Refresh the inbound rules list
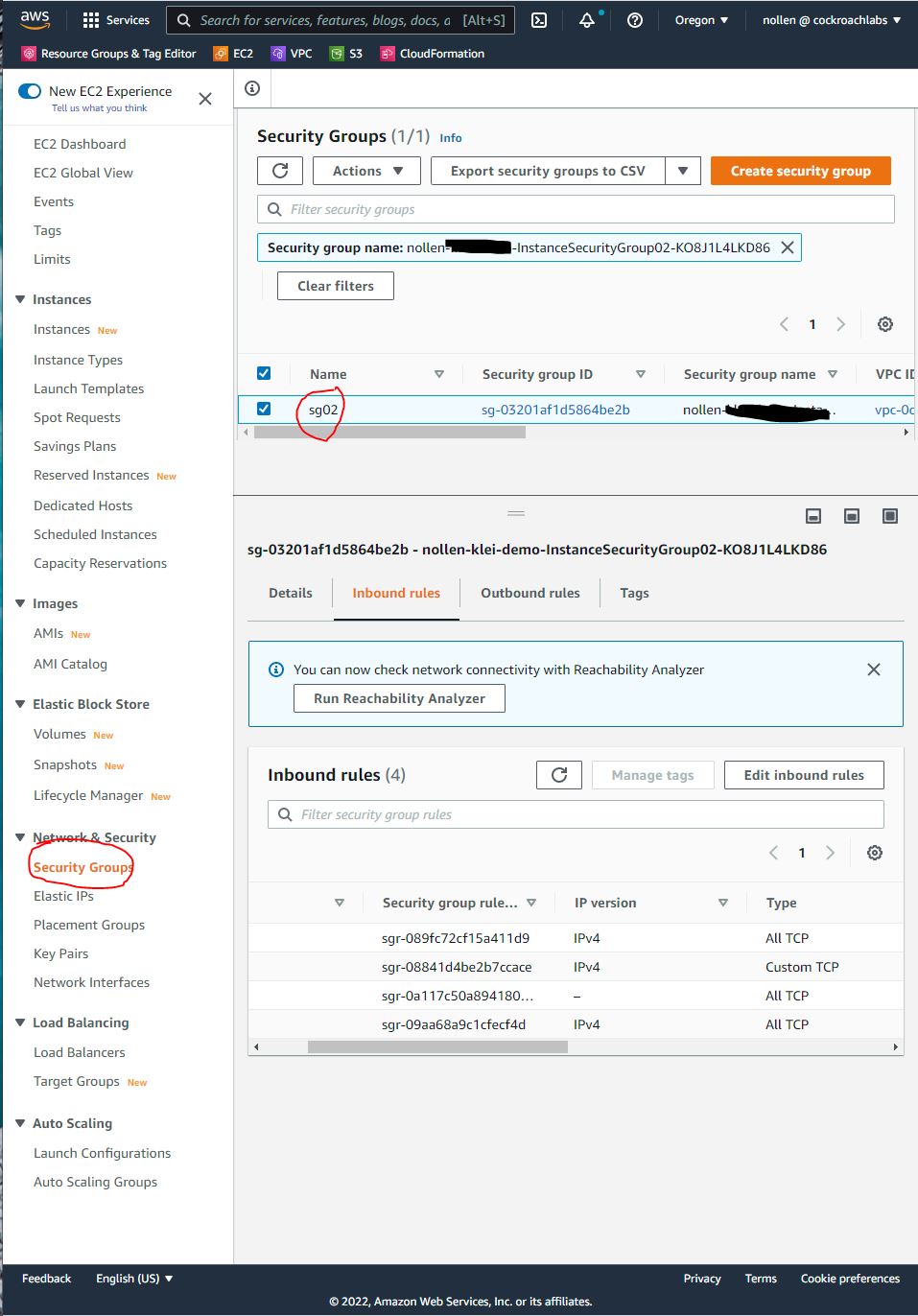The image size is (918, 1316). (x=559, y=775)
